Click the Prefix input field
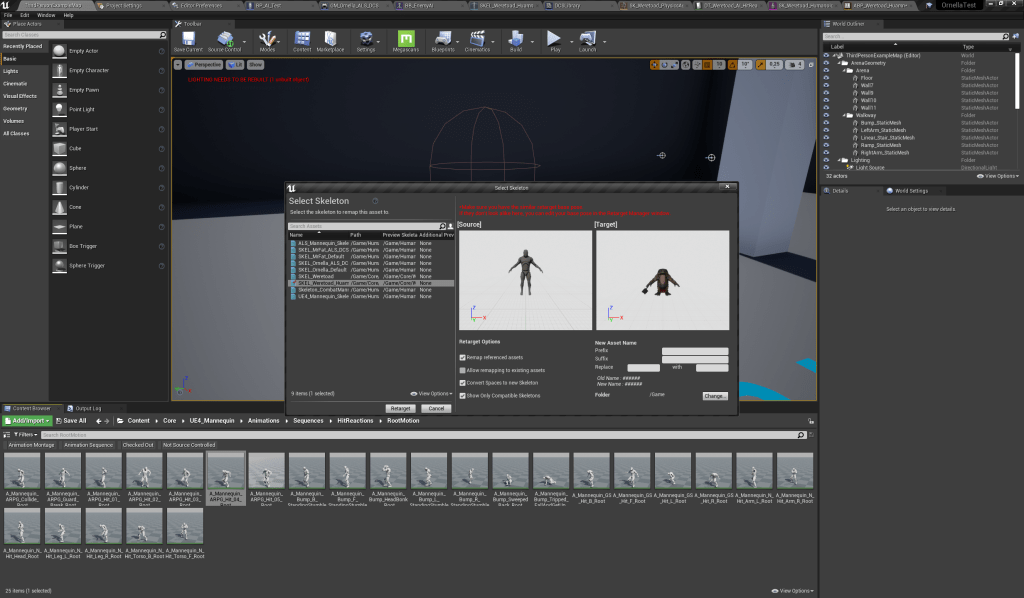This screenshot has width=1024, height=598. 694,351
